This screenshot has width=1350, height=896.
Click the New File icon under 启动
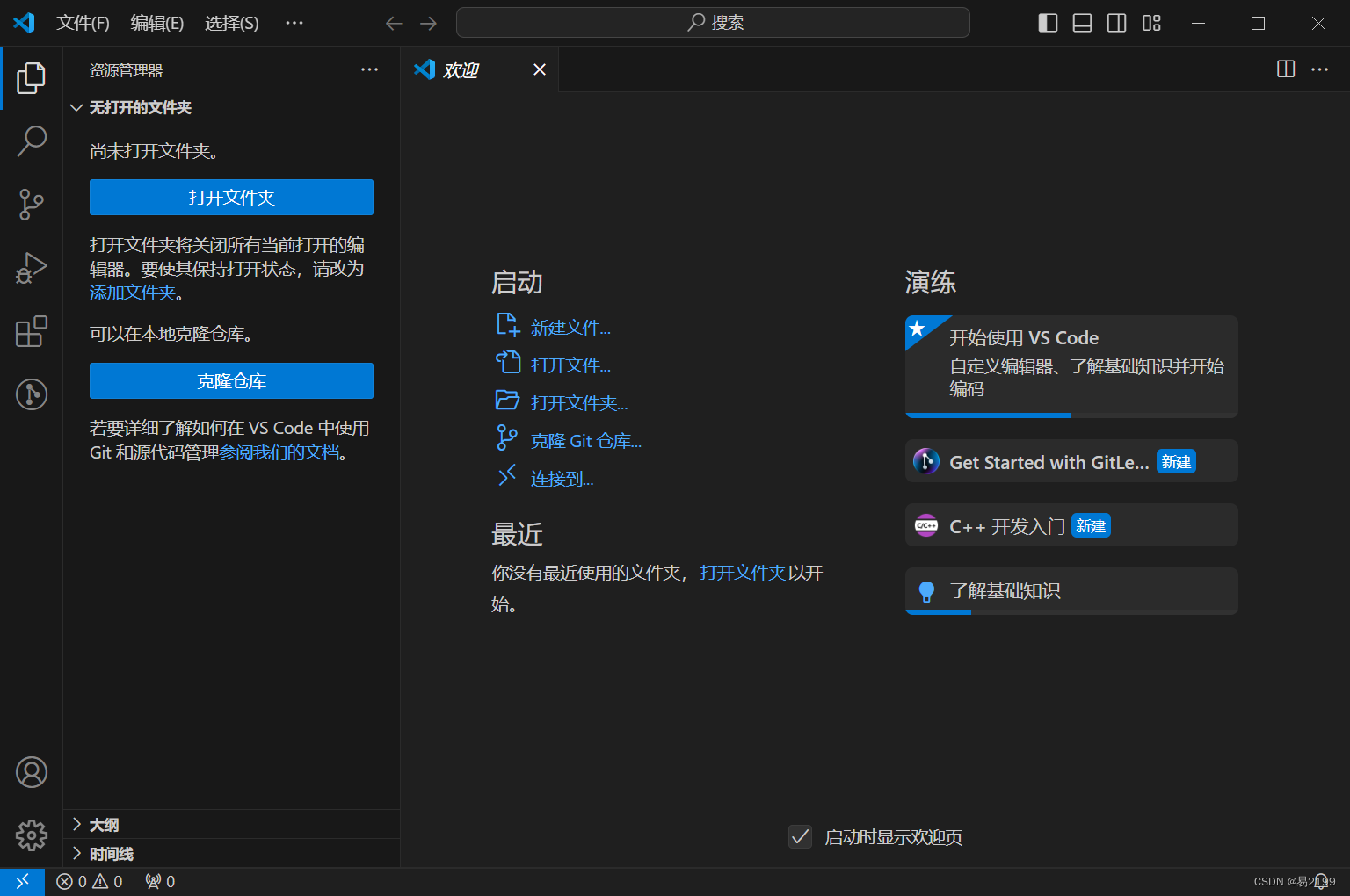click(x=508, y=325)
